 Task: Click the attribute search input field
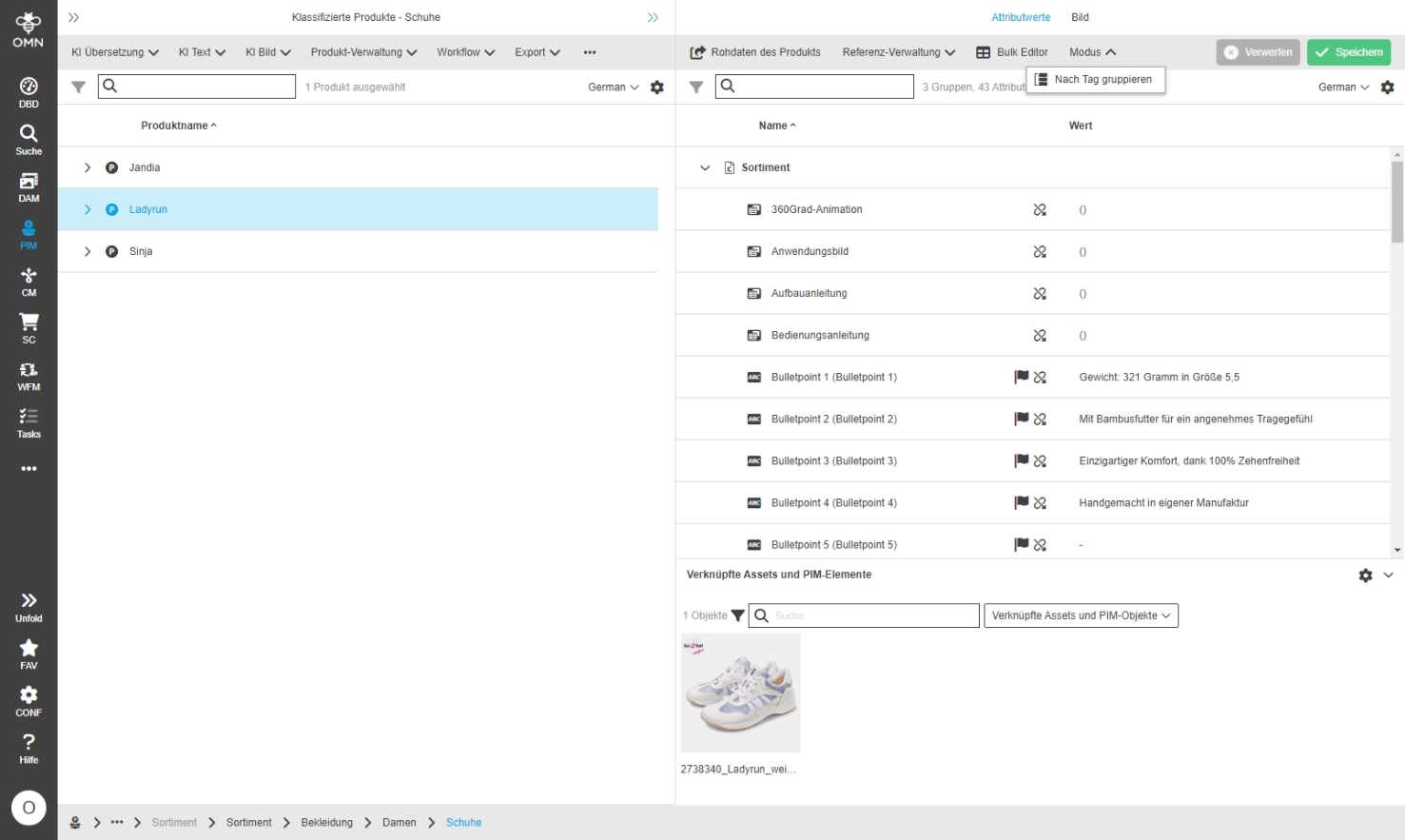(815, 87)
